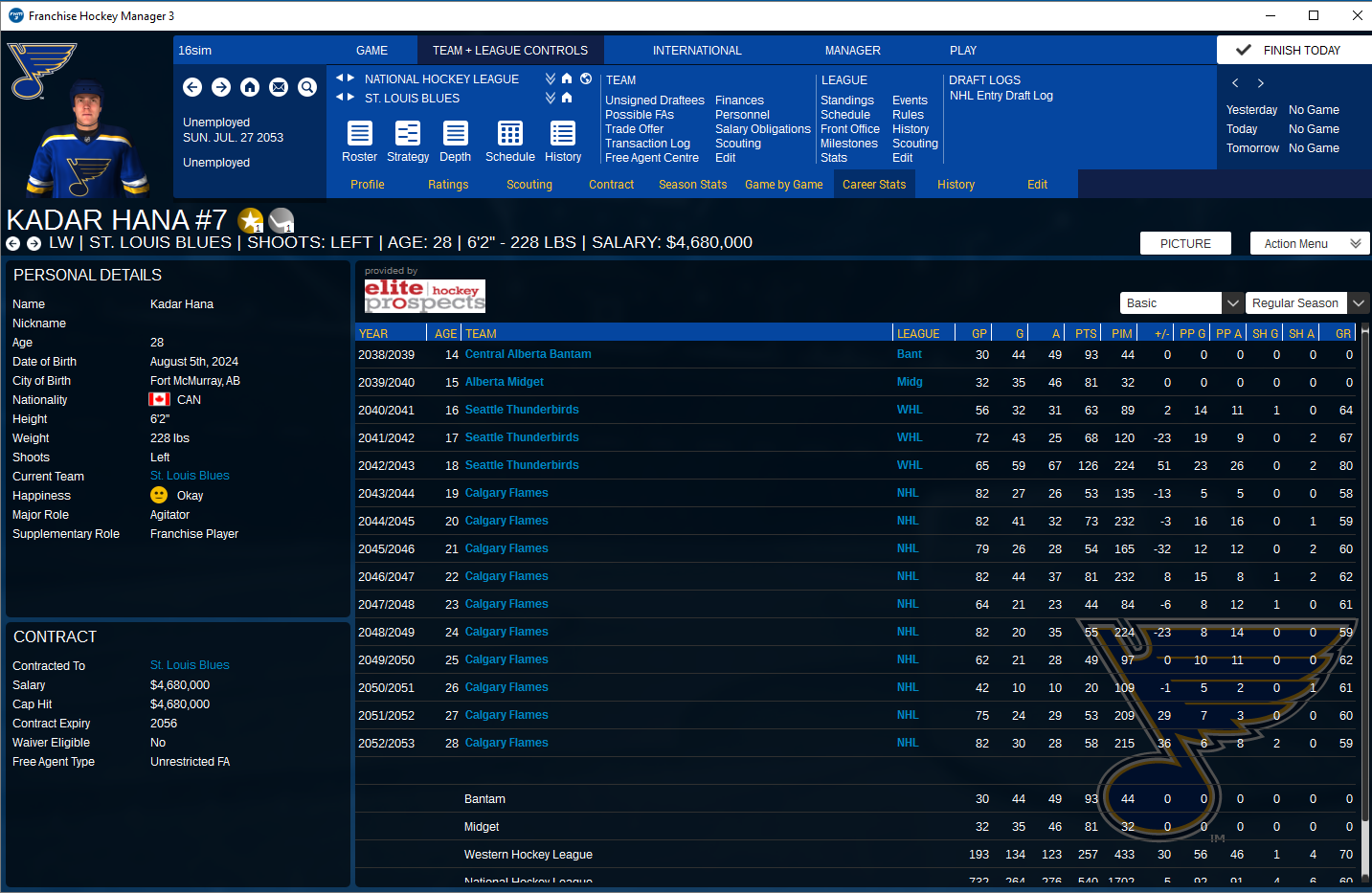Open the team Strategy icon
The width and height of the screenshot is (1372, 893).
coord(408,141)
